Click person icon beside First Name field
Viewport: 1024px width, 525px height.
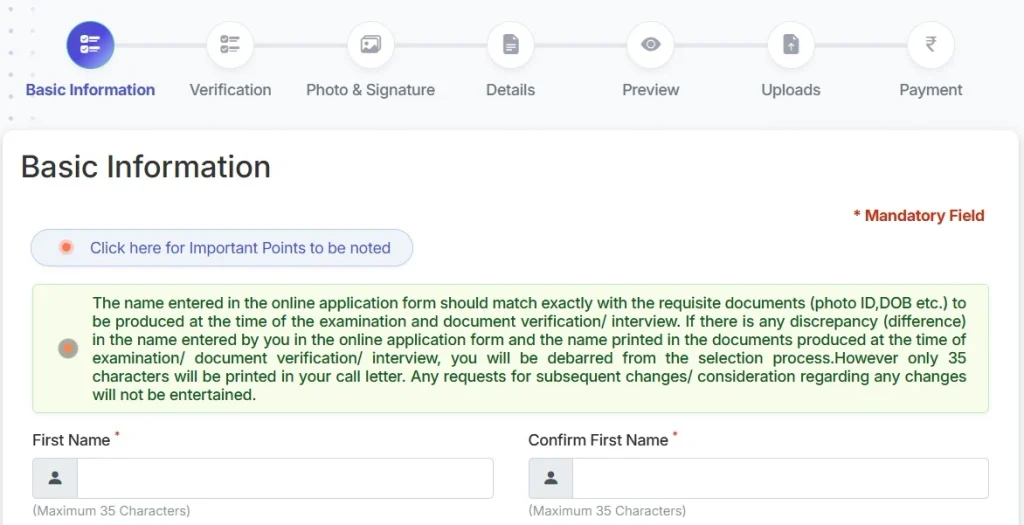tap(55, 478)
